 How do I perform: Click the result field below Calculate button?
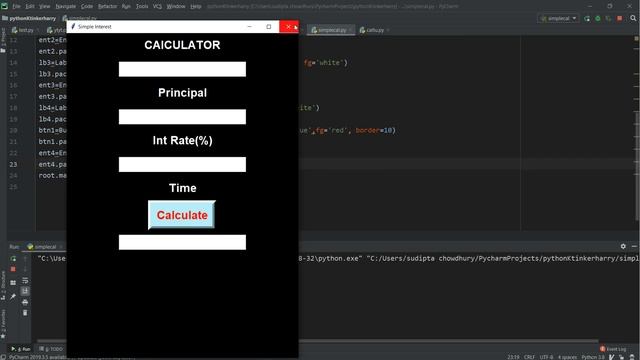coord(182,242)
